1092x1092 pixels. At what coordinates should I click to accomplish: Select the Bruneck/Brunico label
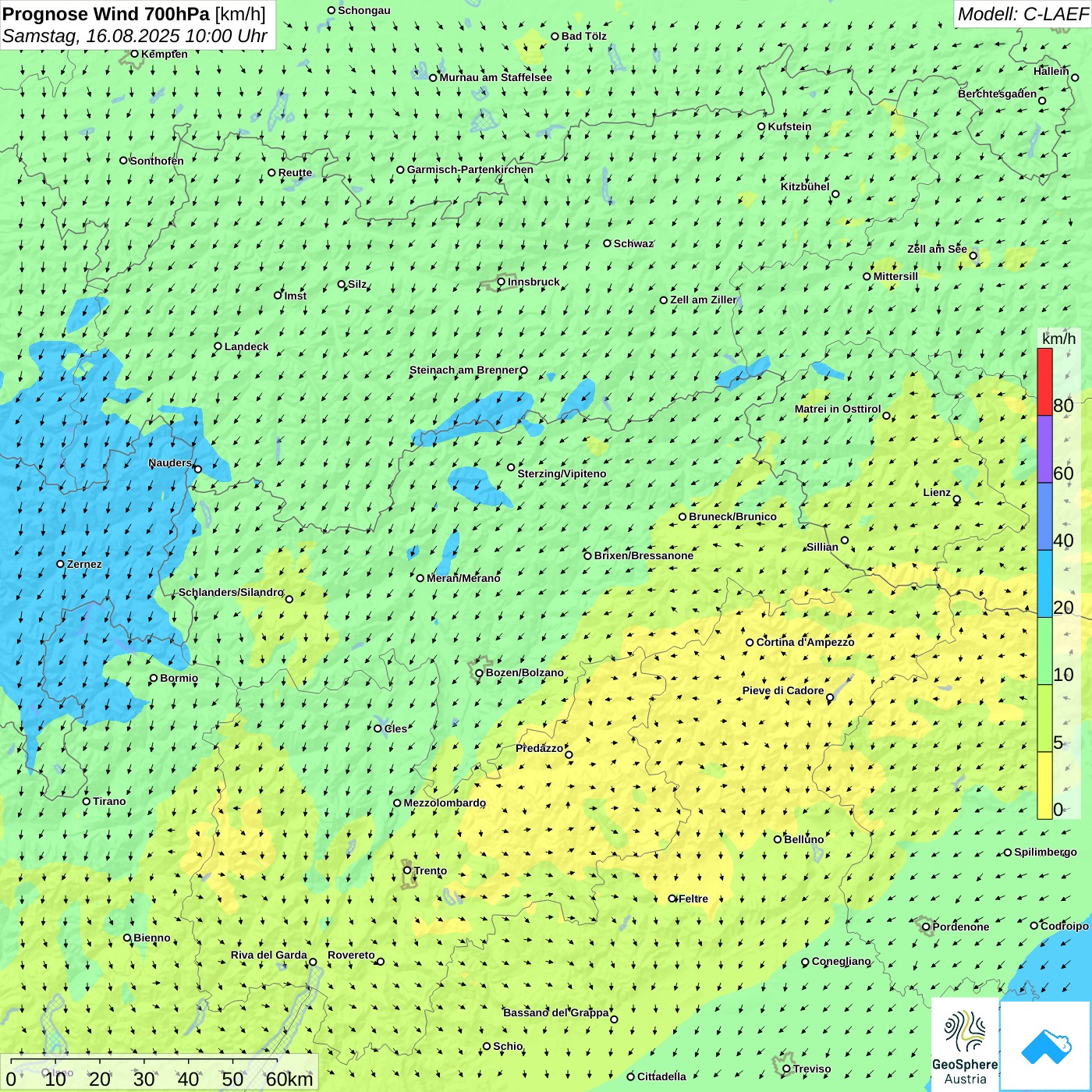[x=732, y=516]
